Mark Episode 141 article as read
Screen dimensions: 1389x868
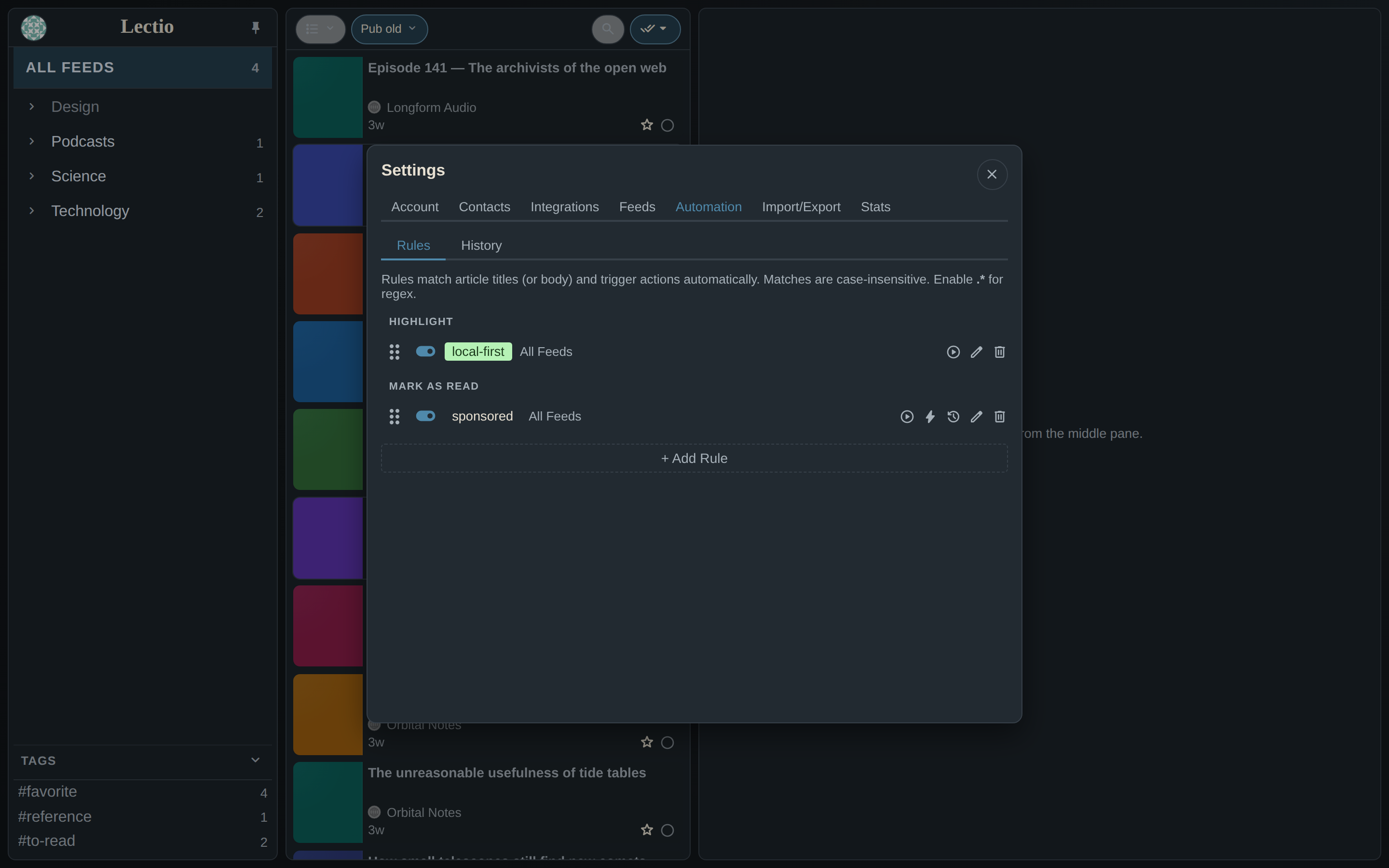(x=667, y=125)
